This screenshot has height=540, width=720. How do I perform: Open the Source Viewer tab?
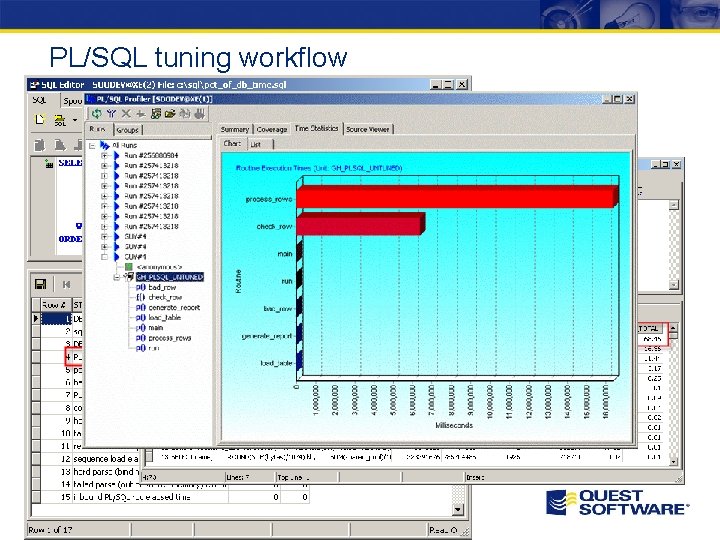[368, 129]
